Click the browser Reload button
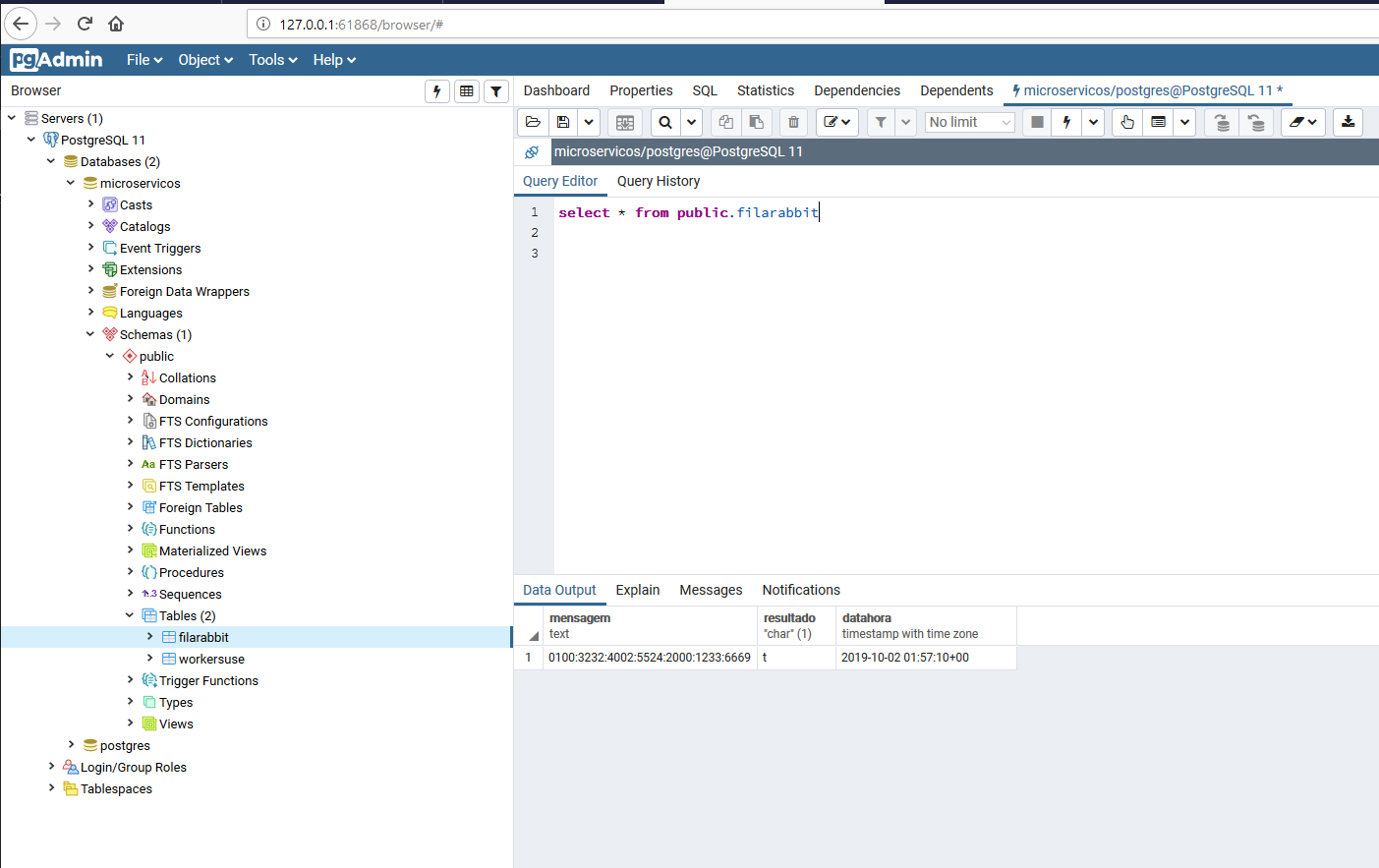Viewport: 1379px width, 868px height. (x=85, y=24)
